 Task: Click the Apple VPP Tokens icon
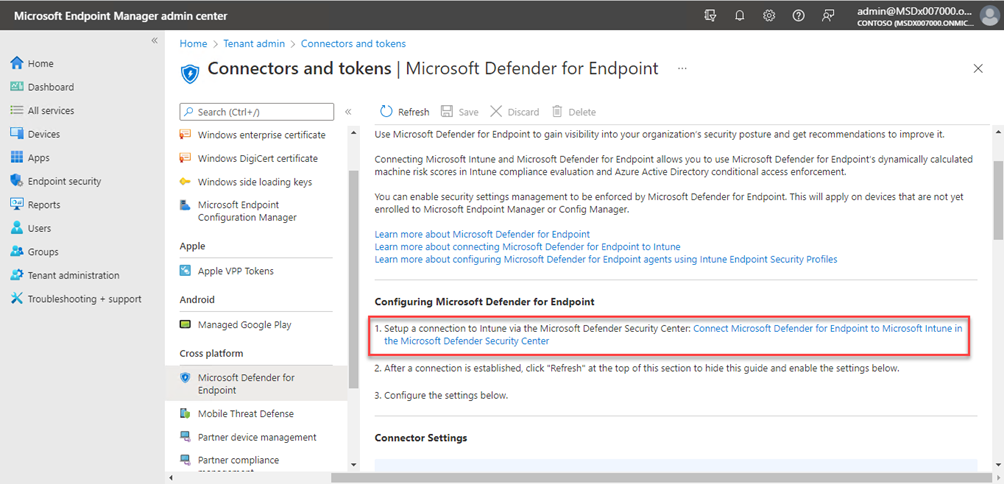(186, 271)
